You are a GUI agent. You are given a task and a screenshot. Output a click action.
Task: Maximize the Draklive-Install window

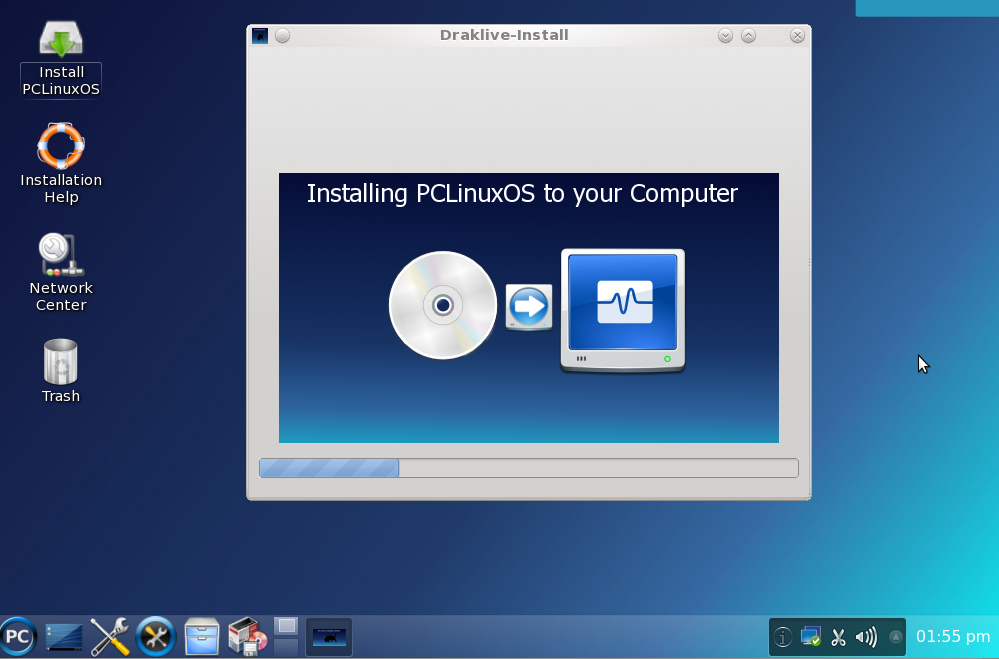[749, 36]
